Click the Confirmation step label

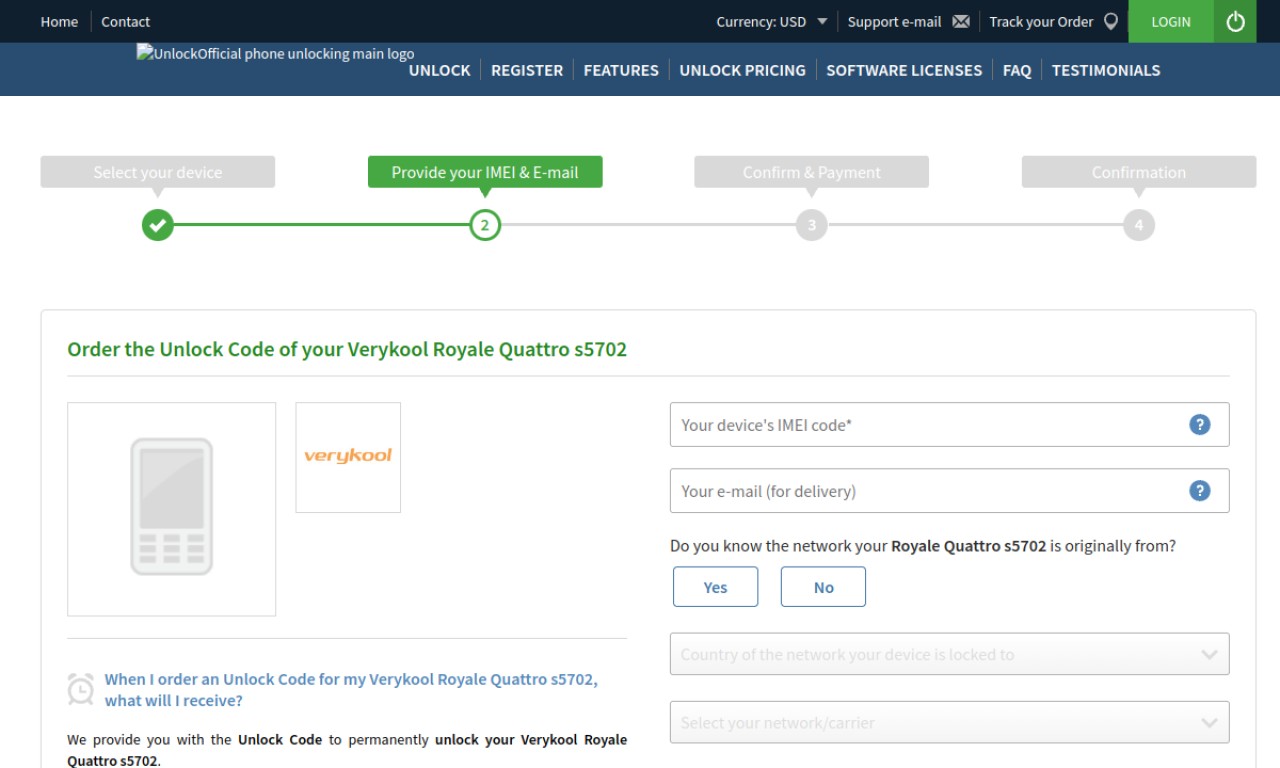[1139, 172]
